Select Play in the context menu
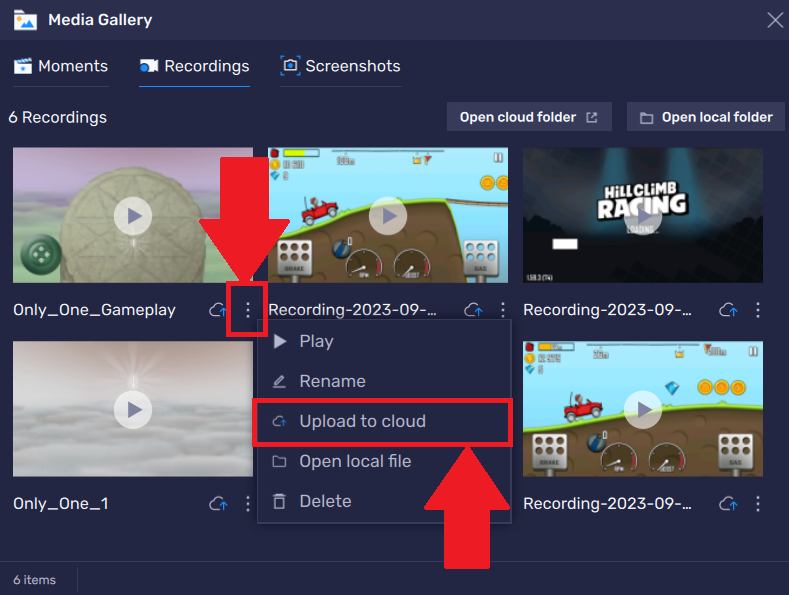 (316, 341)
